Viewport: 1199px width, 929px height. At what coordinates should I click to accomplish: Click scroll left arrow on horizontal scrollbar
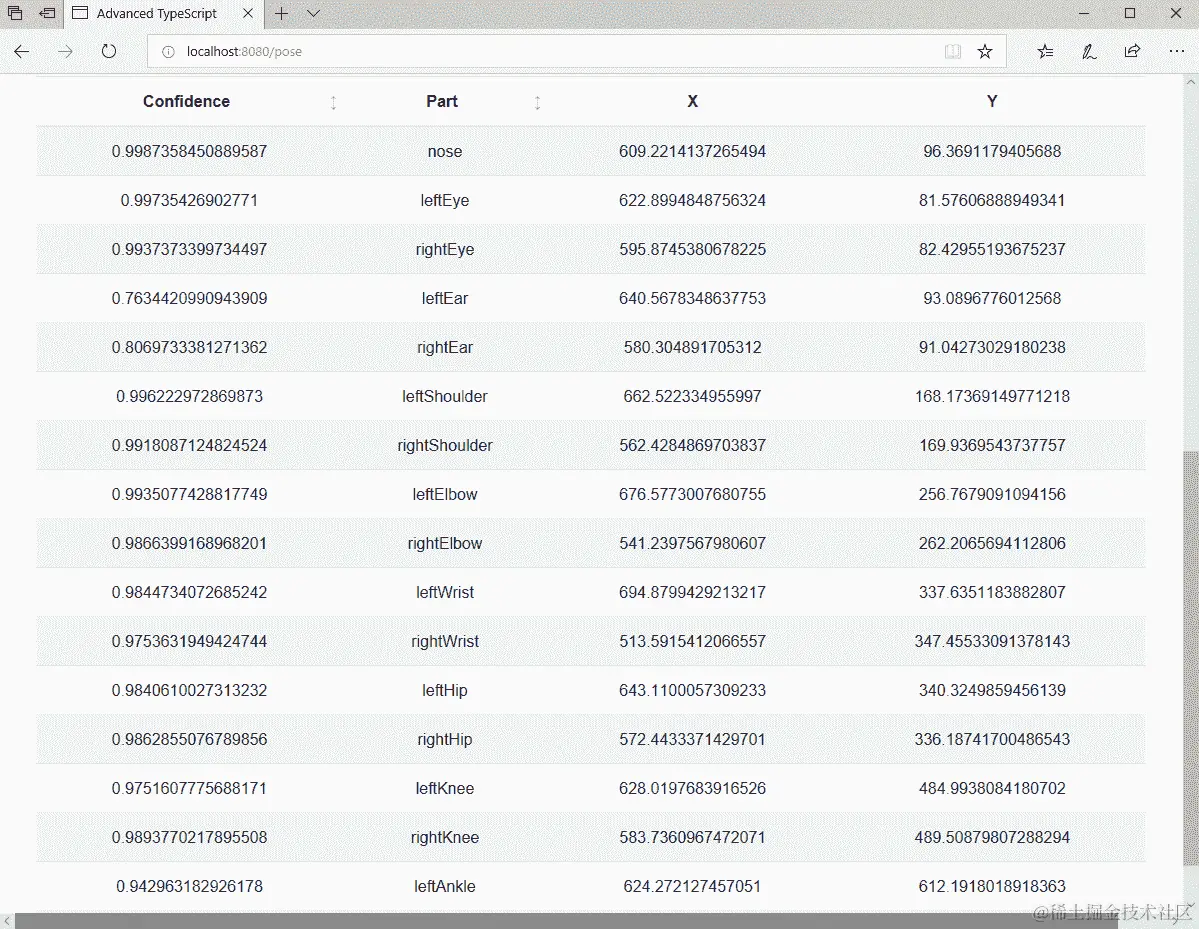point(7,921)
